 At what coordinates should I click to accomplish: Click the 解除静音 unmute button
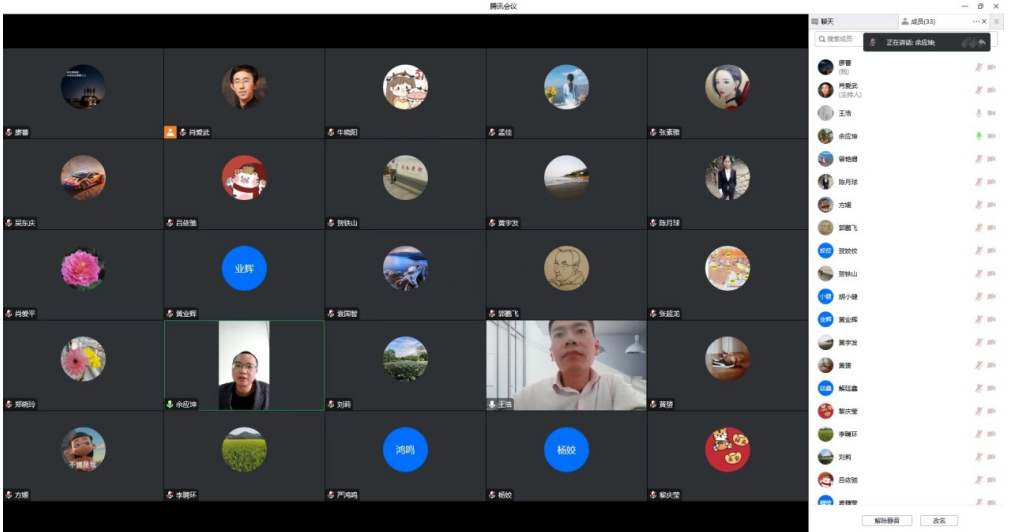click(886, 520)
